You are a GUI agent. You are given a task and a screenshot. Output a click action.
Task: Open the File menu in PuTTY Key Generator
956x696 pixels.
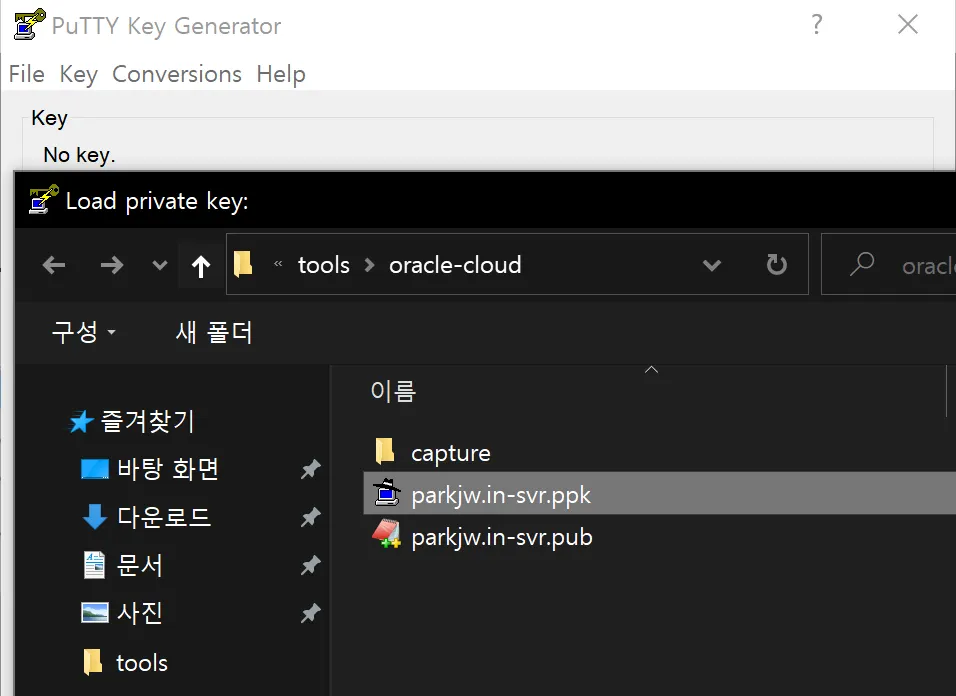pyautogui.click(x=27, y=74)
